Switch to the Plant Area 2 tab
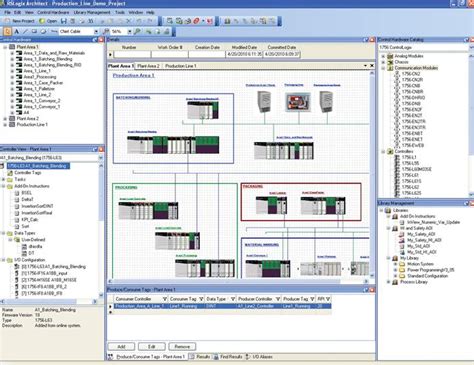This screenshot has width=474, height=365. [x=148, y=66]
